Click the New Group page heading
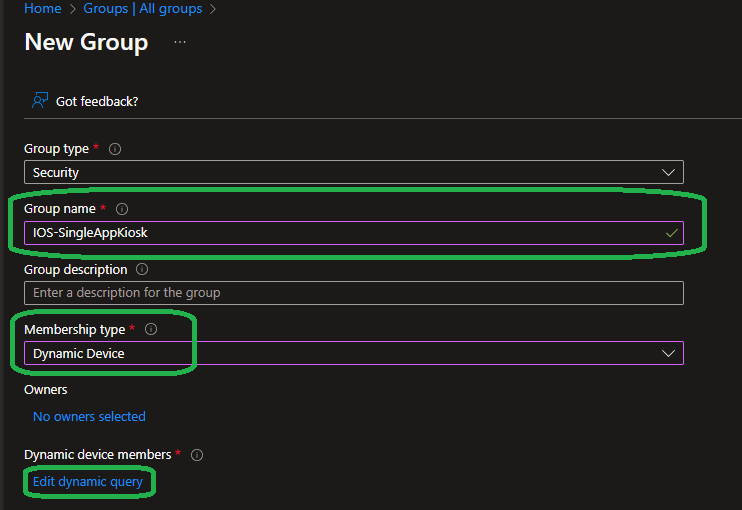The height and width of the screenshot is (510, 742). 86,42
